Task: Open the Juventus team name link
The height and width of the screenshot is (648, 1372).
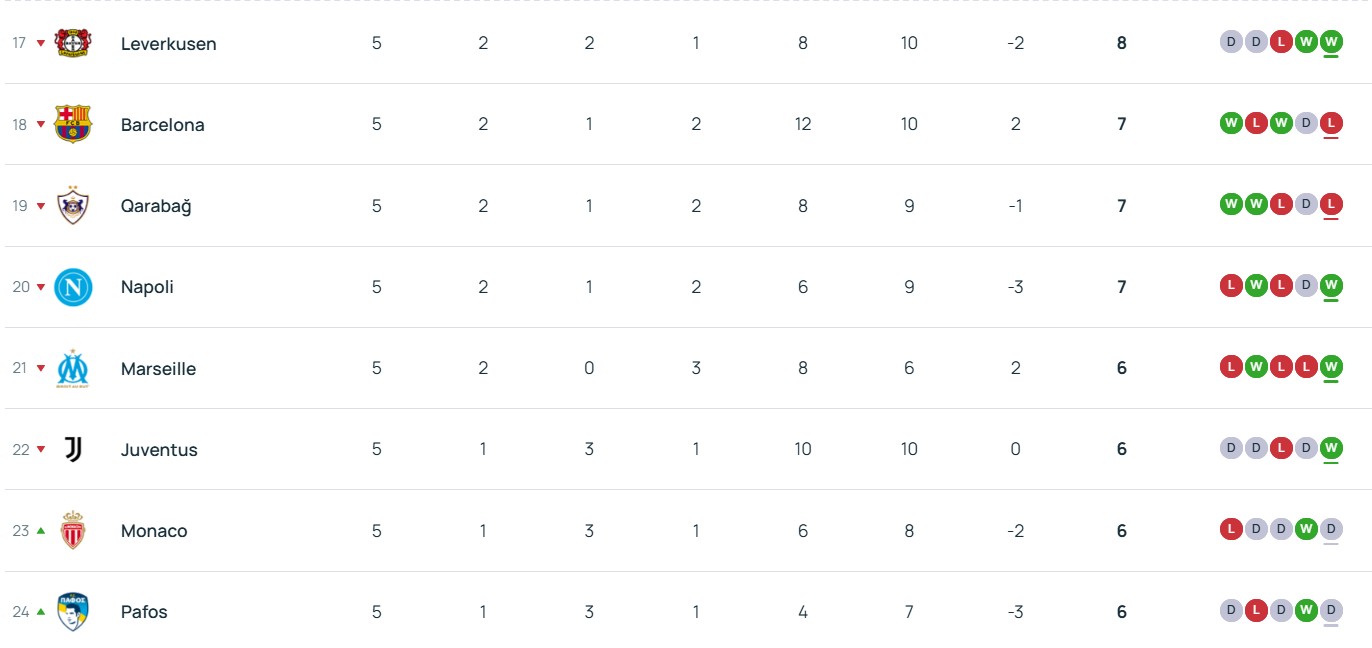Action: [159, 450]
